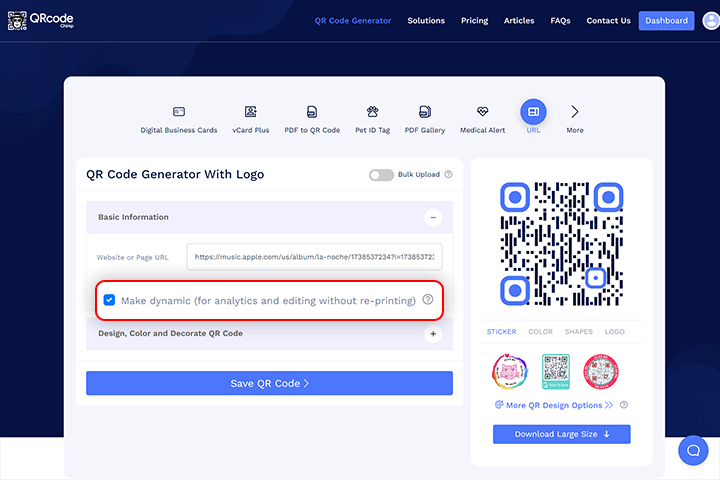Open the FAQs page

coord(560,21)
